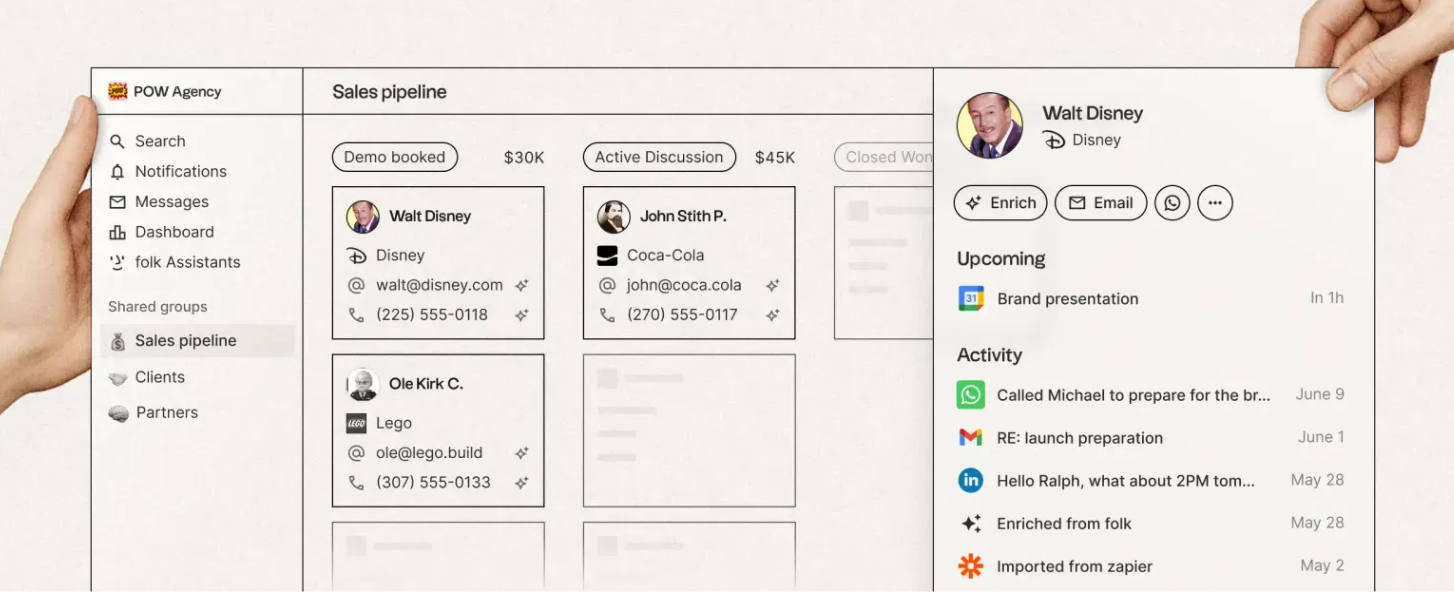
Task: Open the Walt Disney card avatar
Action: click(363, 216)
